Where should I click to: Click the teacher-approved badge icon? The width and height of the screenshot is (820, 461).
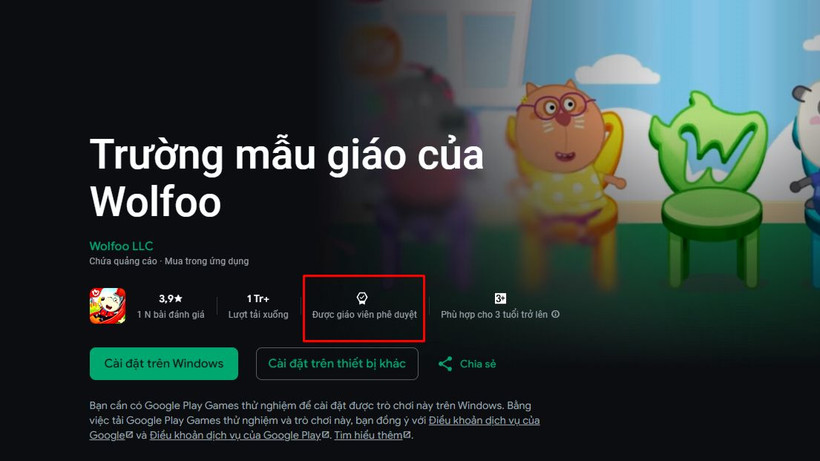pyautogui.click(x=362, y=298)
